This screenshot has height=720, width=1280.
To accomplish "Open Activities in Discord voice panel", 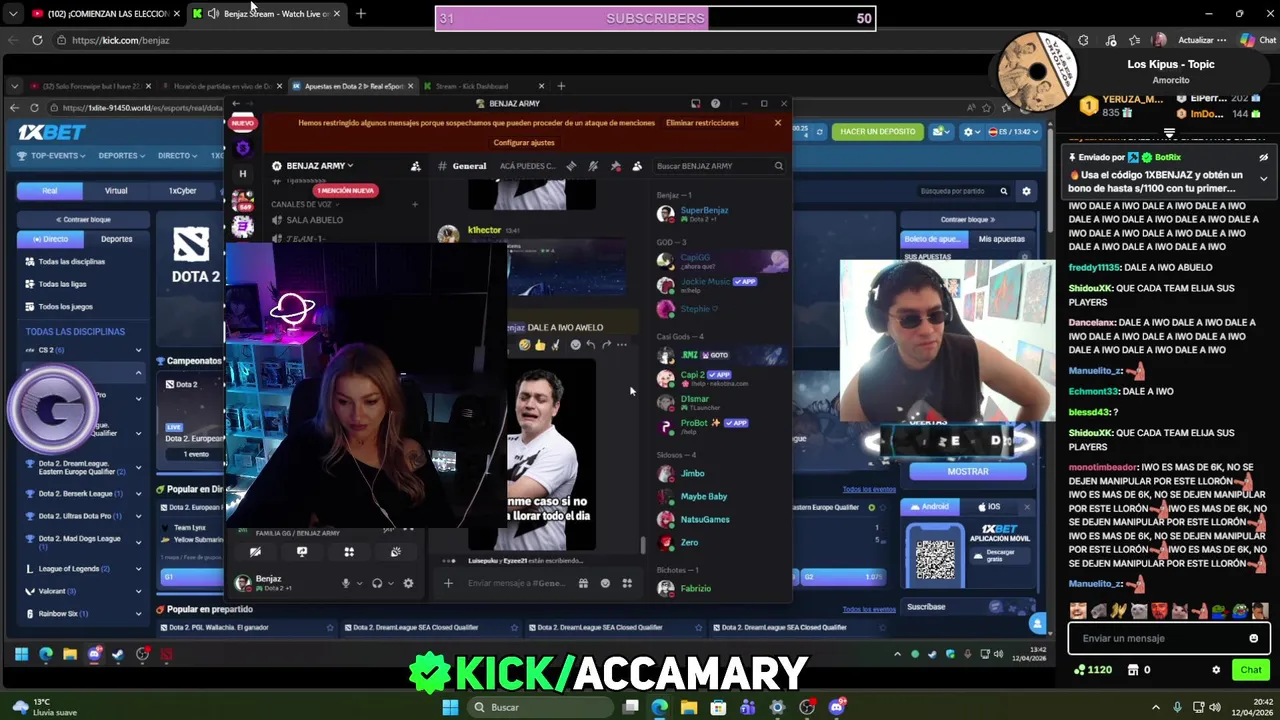I will (x=349, y=551).
